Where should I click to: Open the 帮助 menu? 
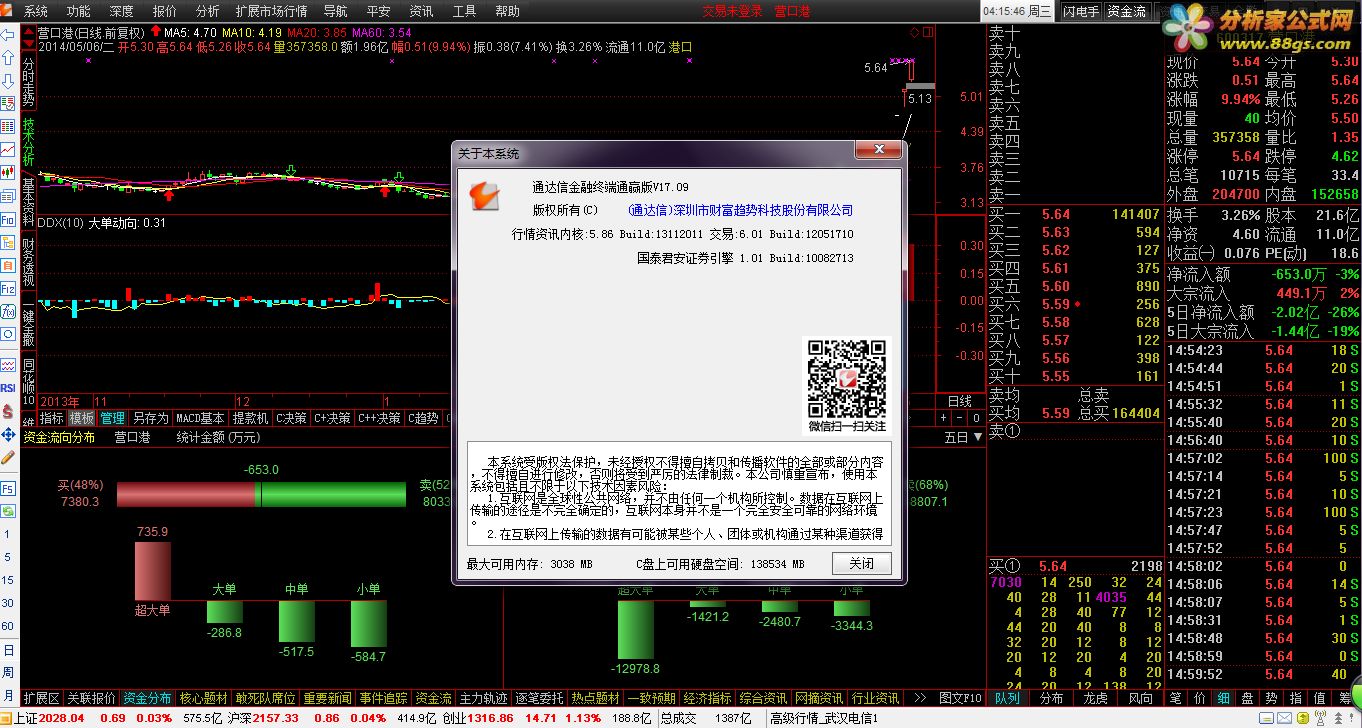(x=507, y=11)
